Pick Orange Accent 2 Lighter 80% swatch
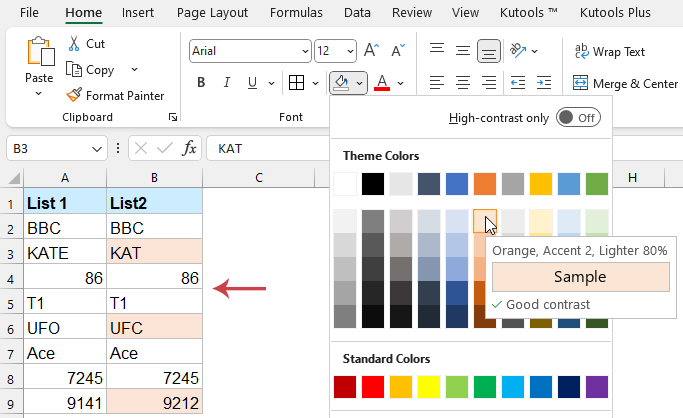The image size is (683, 418). click(x=485, y=221)
